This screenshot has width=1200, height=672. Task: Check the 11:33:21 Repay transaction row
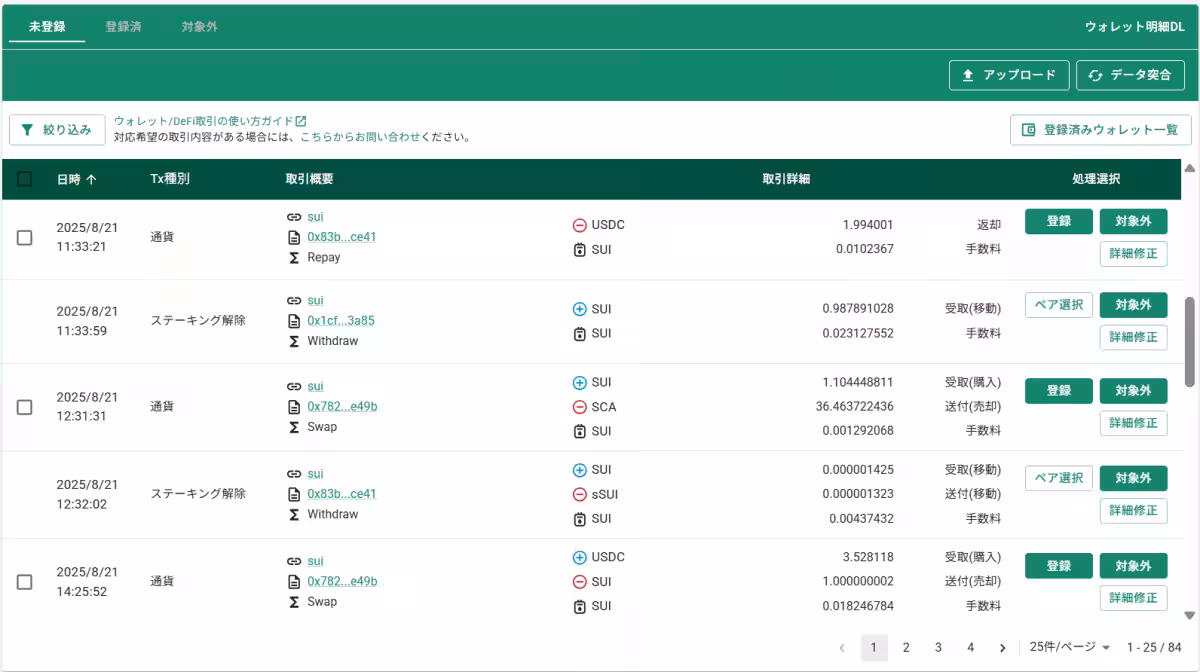[x=25, y=238]
